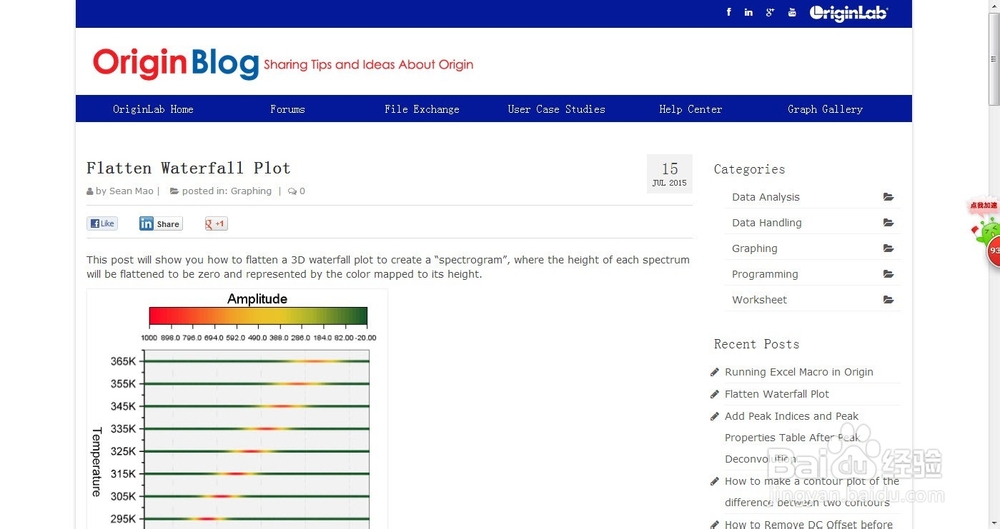The image size is (1000, 529).
Task: Click the OriginLab logo in top bar
Action: pos(848,13)
